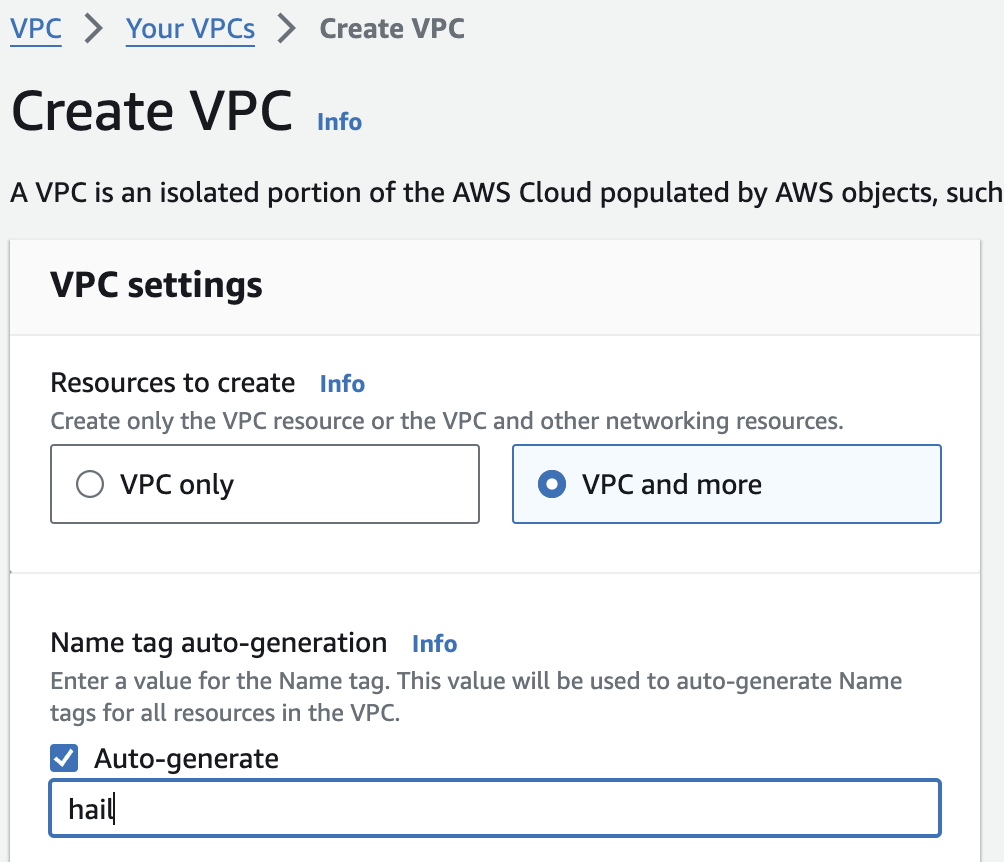The height and width of the screenshot is (862, 1004).
Task: Open Info link next to Create VPC heading
Action: [339, 122]
